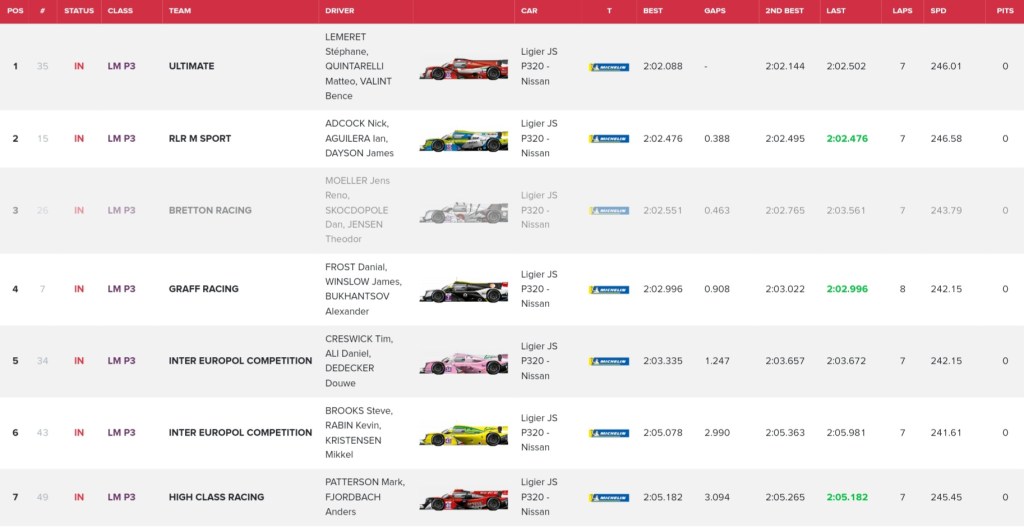This screenshot has height=531, width=1024.
Task: Click Michelin logo in High Class Racing row
Action: (x=609, y=498)
